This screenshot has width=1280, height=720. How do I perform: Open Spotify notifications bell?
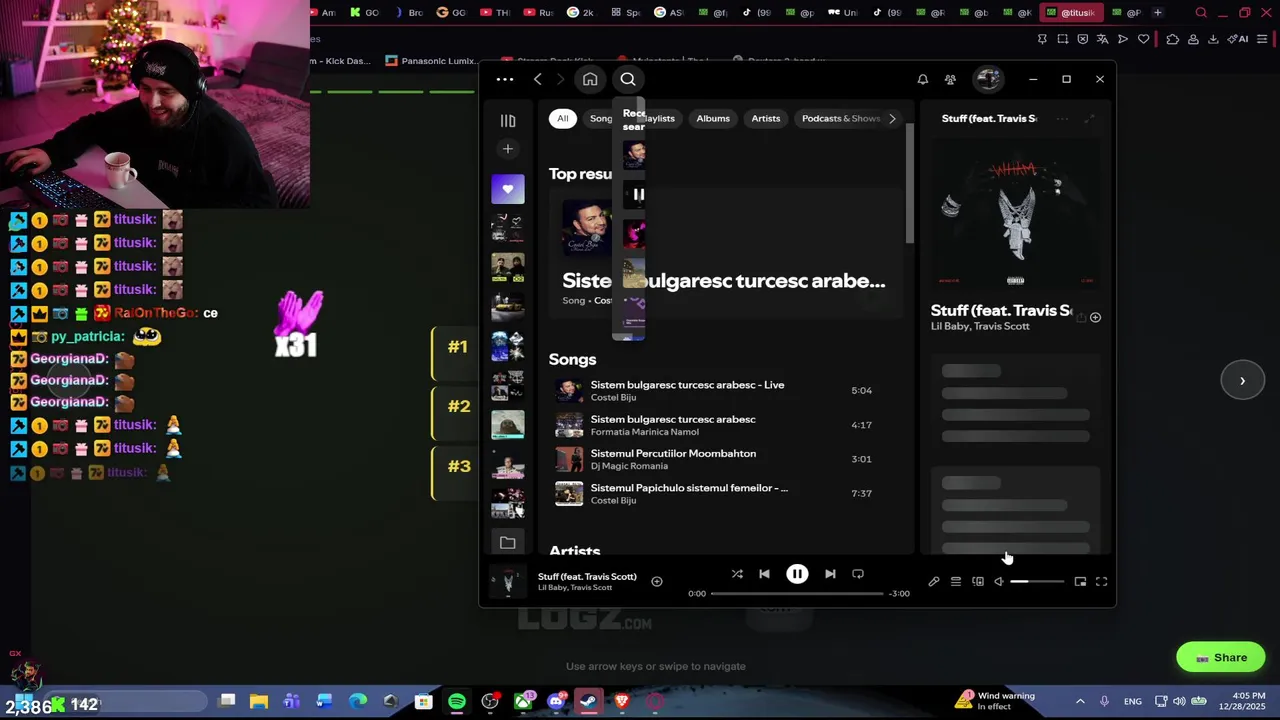click(x=923, y=79)
